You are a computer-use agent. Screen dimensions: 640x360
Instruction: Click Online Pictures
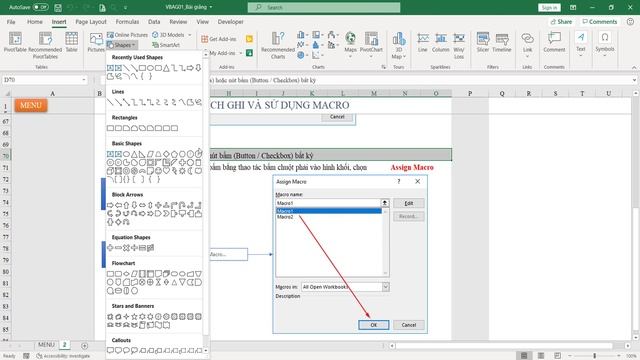click(x=127, y=35)
